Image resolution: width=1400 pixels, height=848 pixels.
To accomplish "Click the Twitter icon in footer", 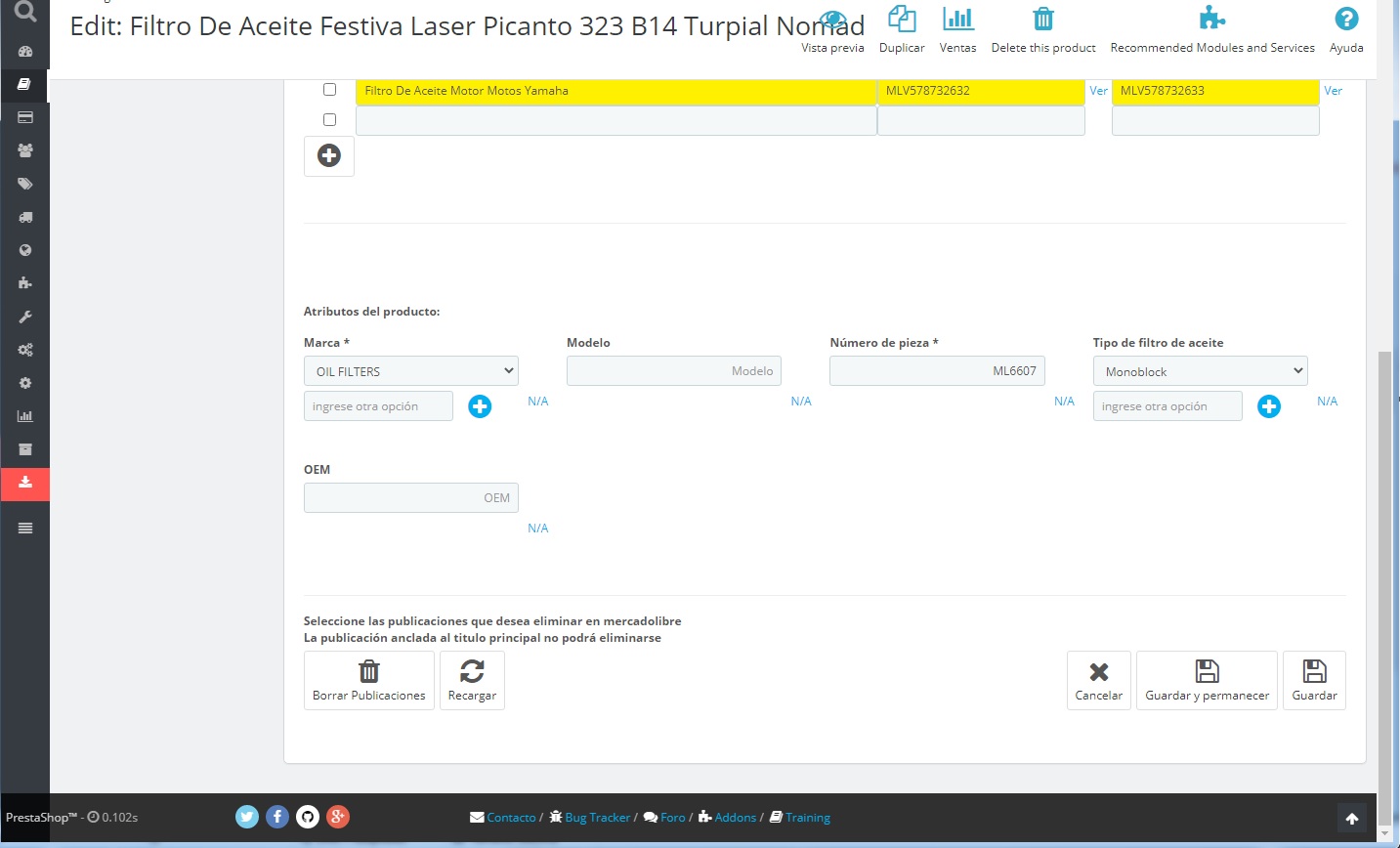I will 247,817.
